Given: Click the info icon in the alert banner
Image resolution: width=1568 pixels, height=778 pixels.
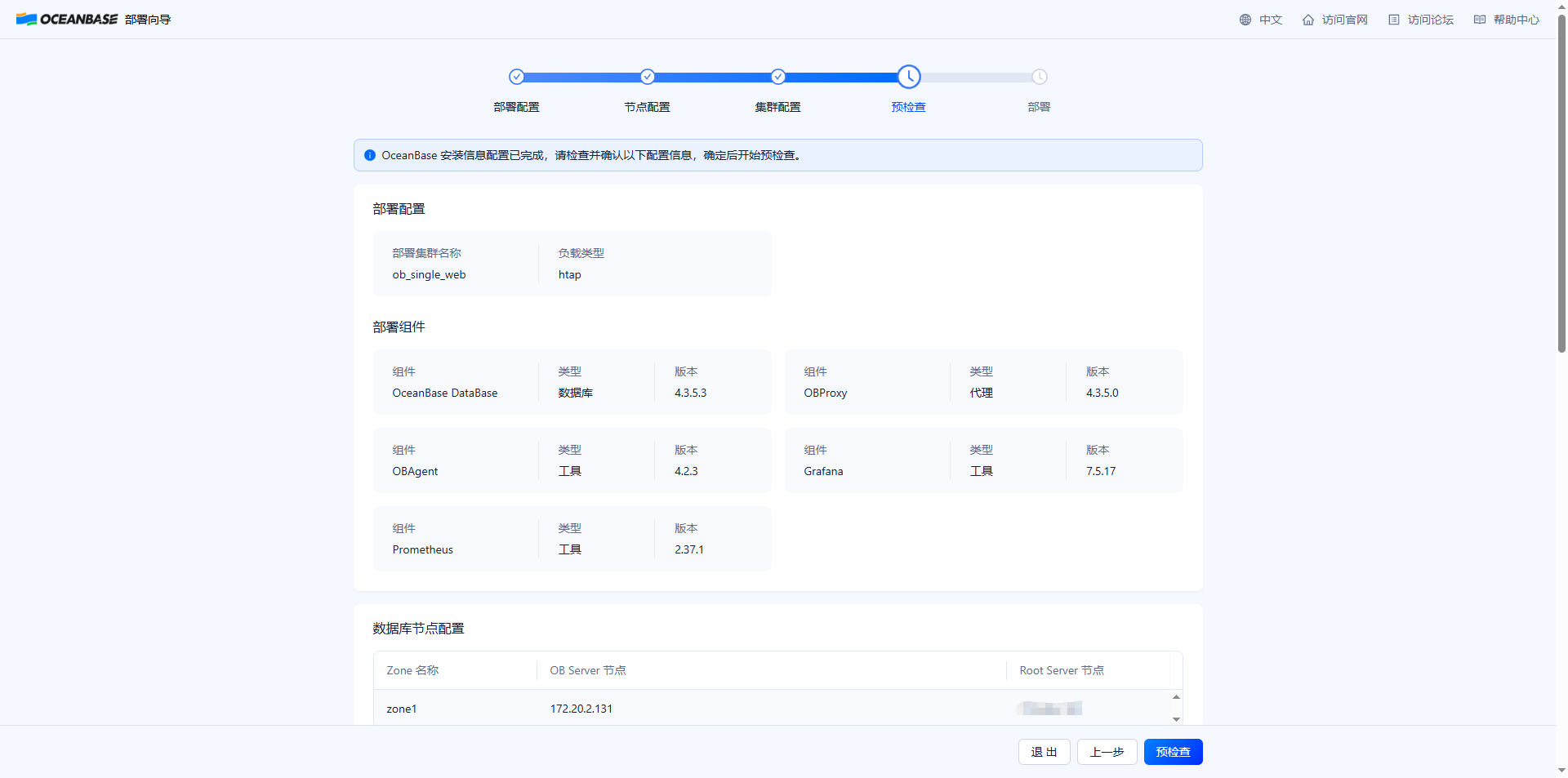Looking at the screenshot, I should [x=370, y=155].
